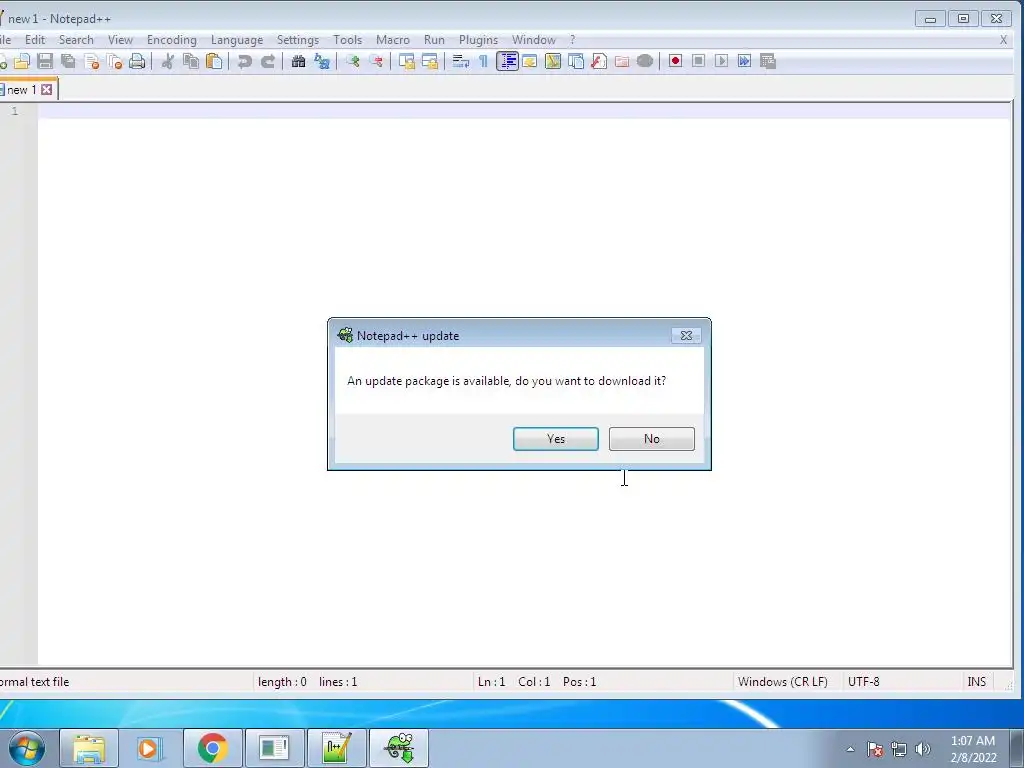
Task: Click the volume speaker tray icon
Action: click(923, 749)
